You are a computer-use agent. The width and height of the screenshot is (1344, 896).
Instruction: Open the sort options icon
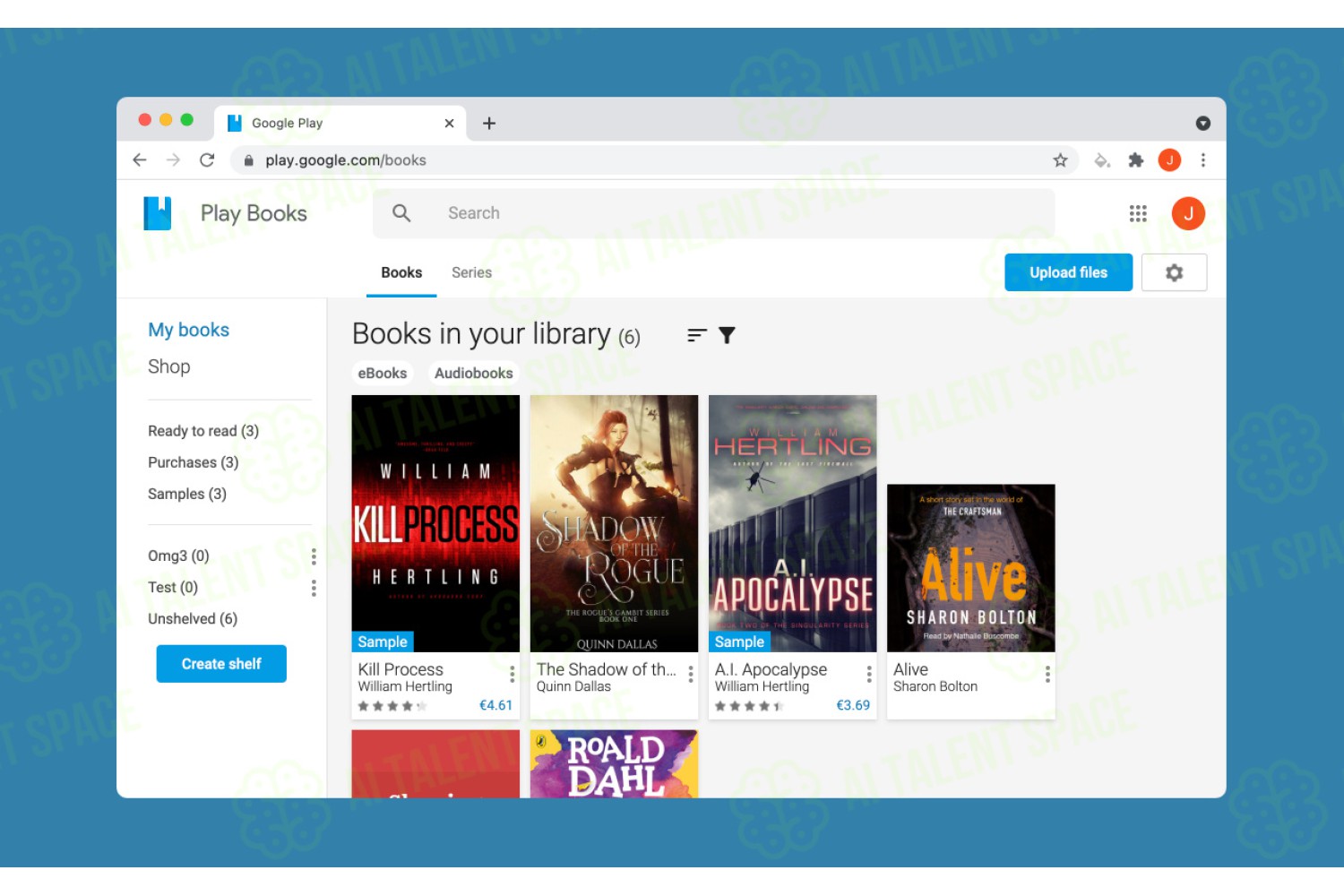click(x=697, y=335)
